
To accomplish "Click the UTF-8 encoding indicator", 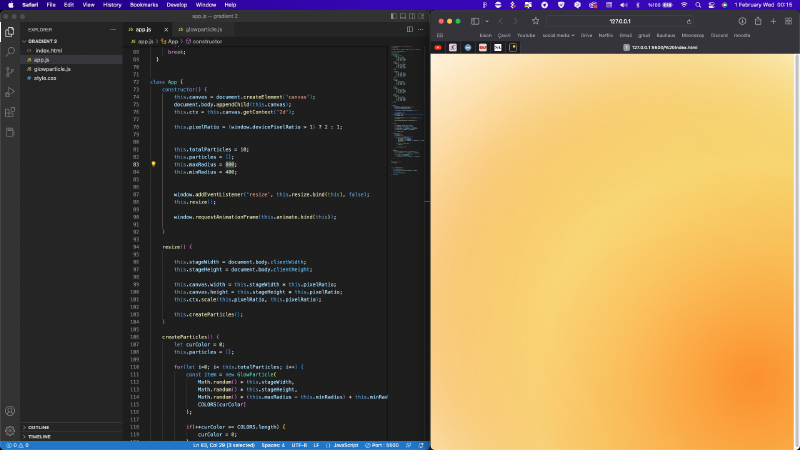I will 299,445.
